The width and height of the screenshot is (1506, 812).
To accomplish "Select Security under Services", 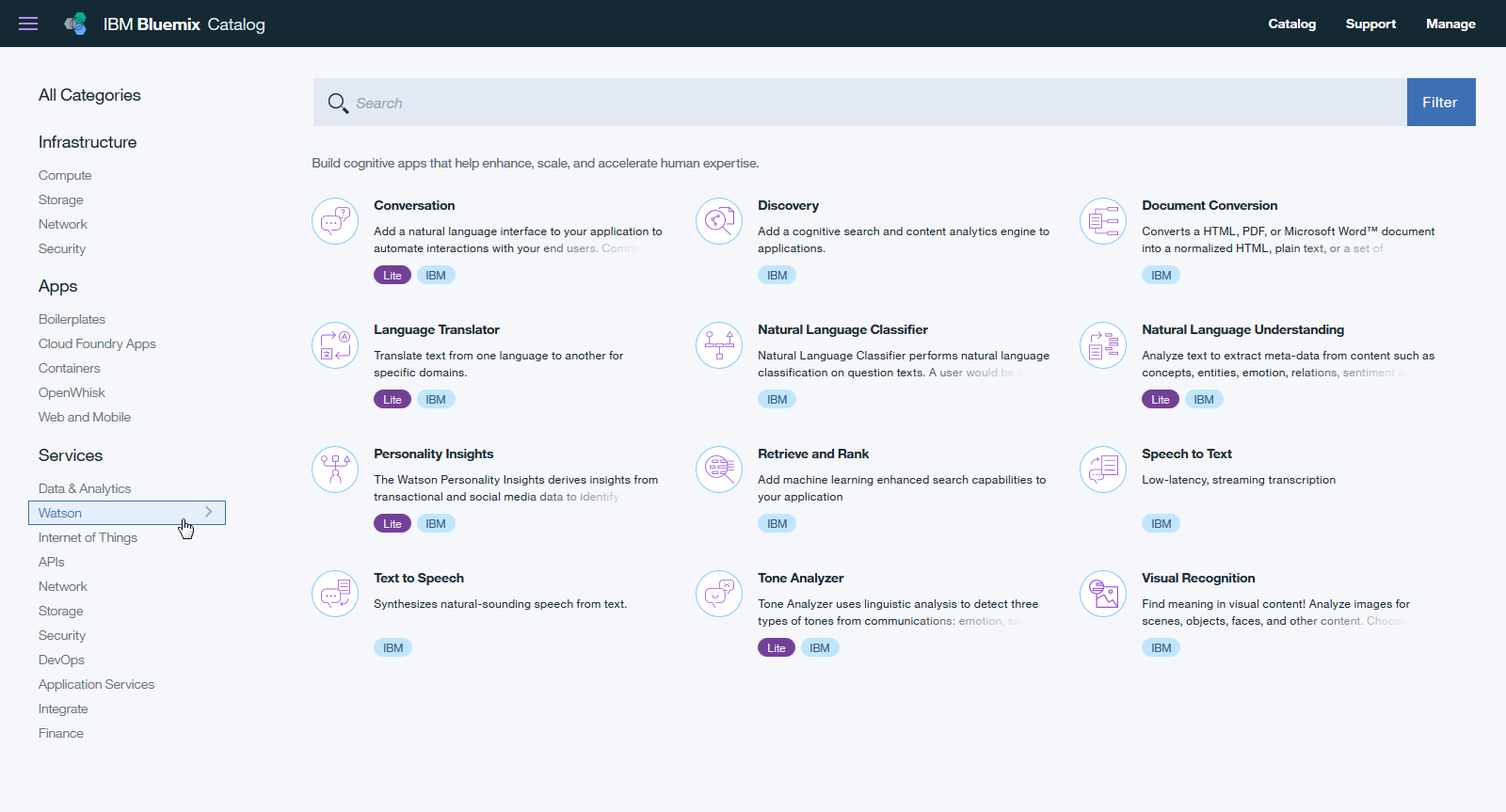I will point(62,635).
